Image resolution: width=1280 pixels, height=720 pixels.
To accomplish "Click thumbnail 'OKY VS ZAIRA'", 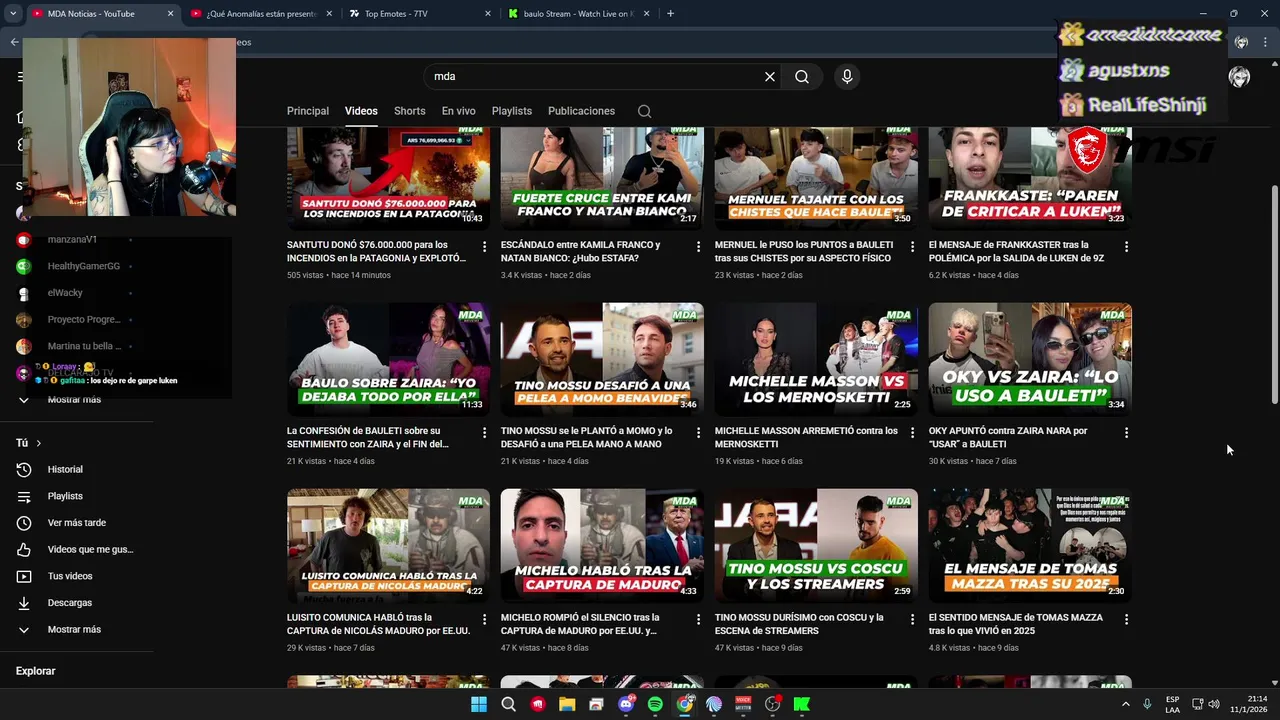I will (x=1030, y=360).
